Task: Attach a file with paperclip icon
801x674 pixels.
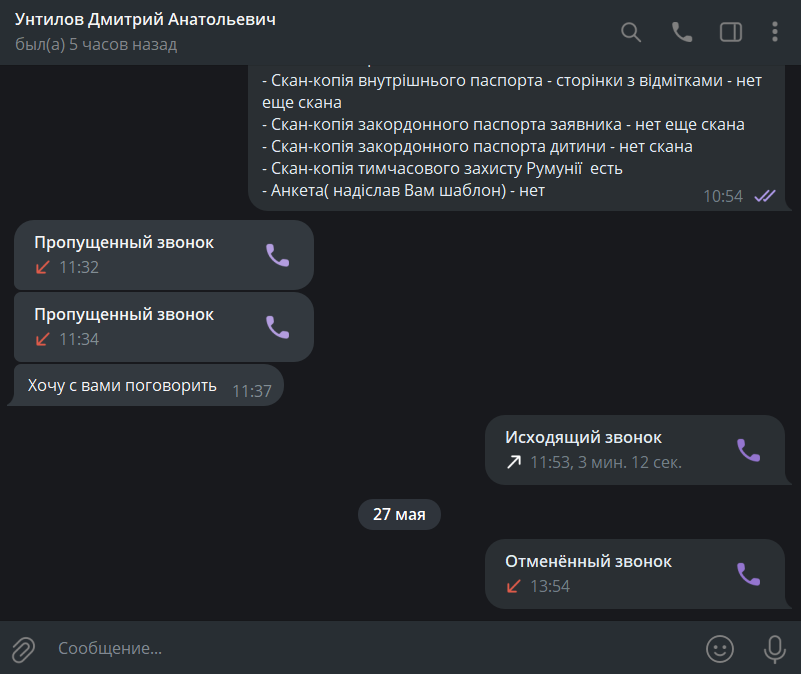Action: coord(23,649)
